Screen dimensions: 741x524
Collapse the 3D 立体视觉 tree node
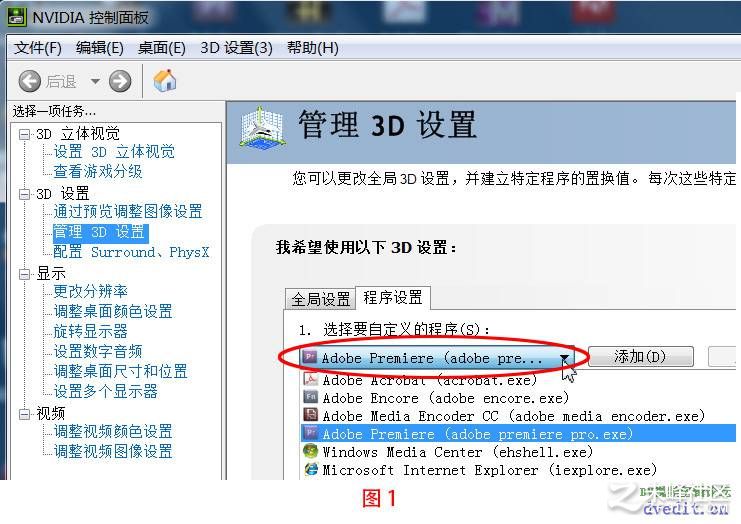click(24, 134)
